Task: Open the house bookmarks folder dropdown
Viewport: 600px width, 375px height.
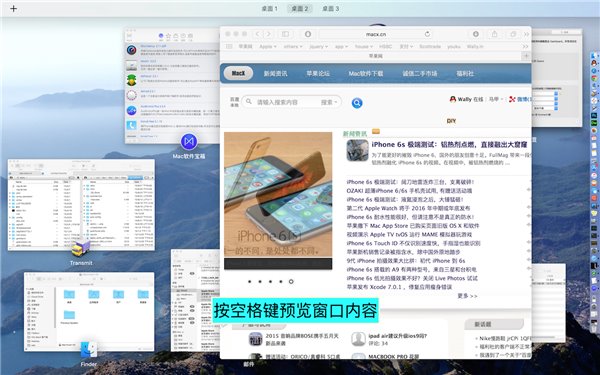Action: point(364,46)
